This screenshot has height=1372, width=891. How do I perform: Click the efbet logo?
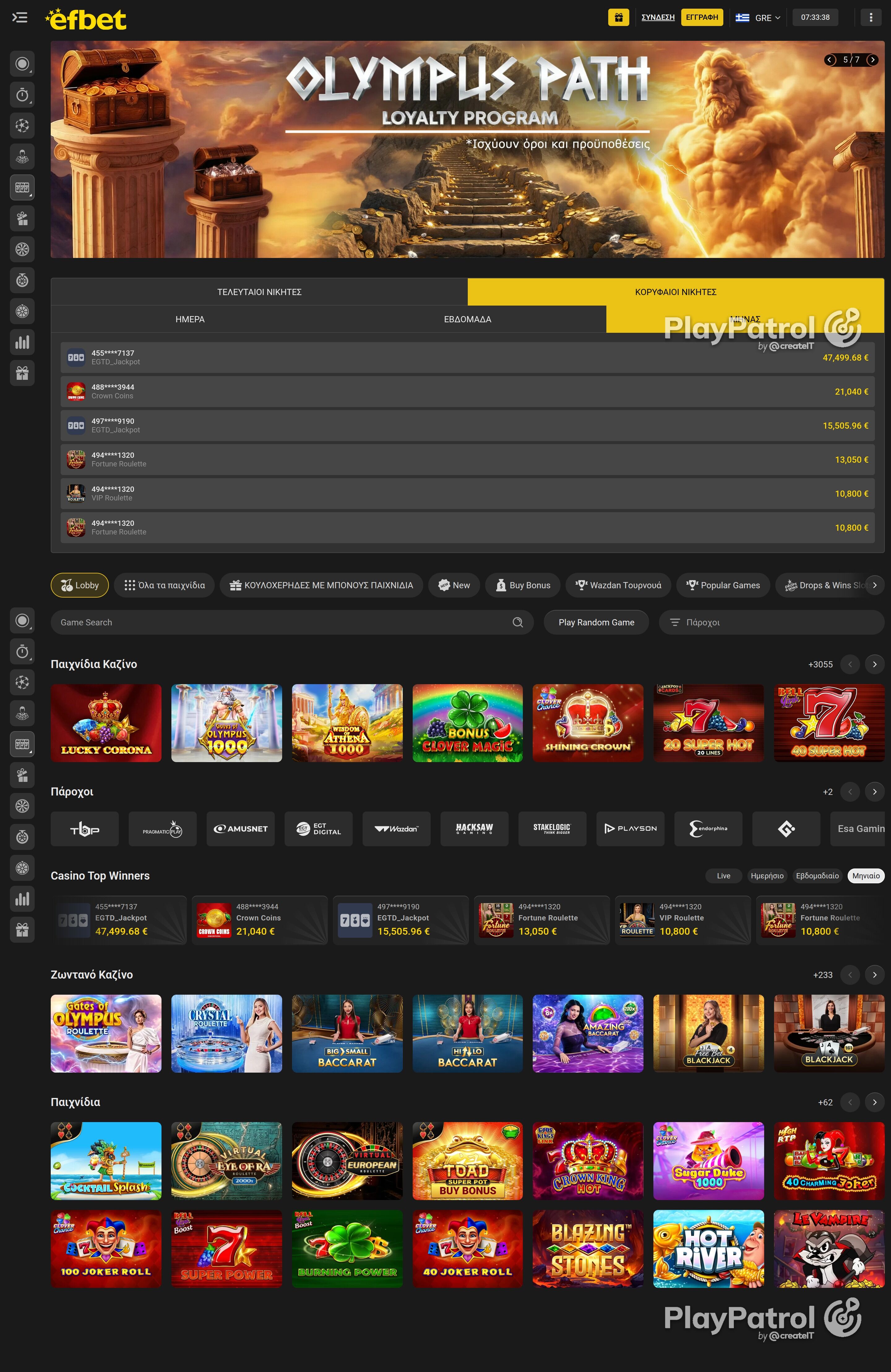tap(85, 19)
